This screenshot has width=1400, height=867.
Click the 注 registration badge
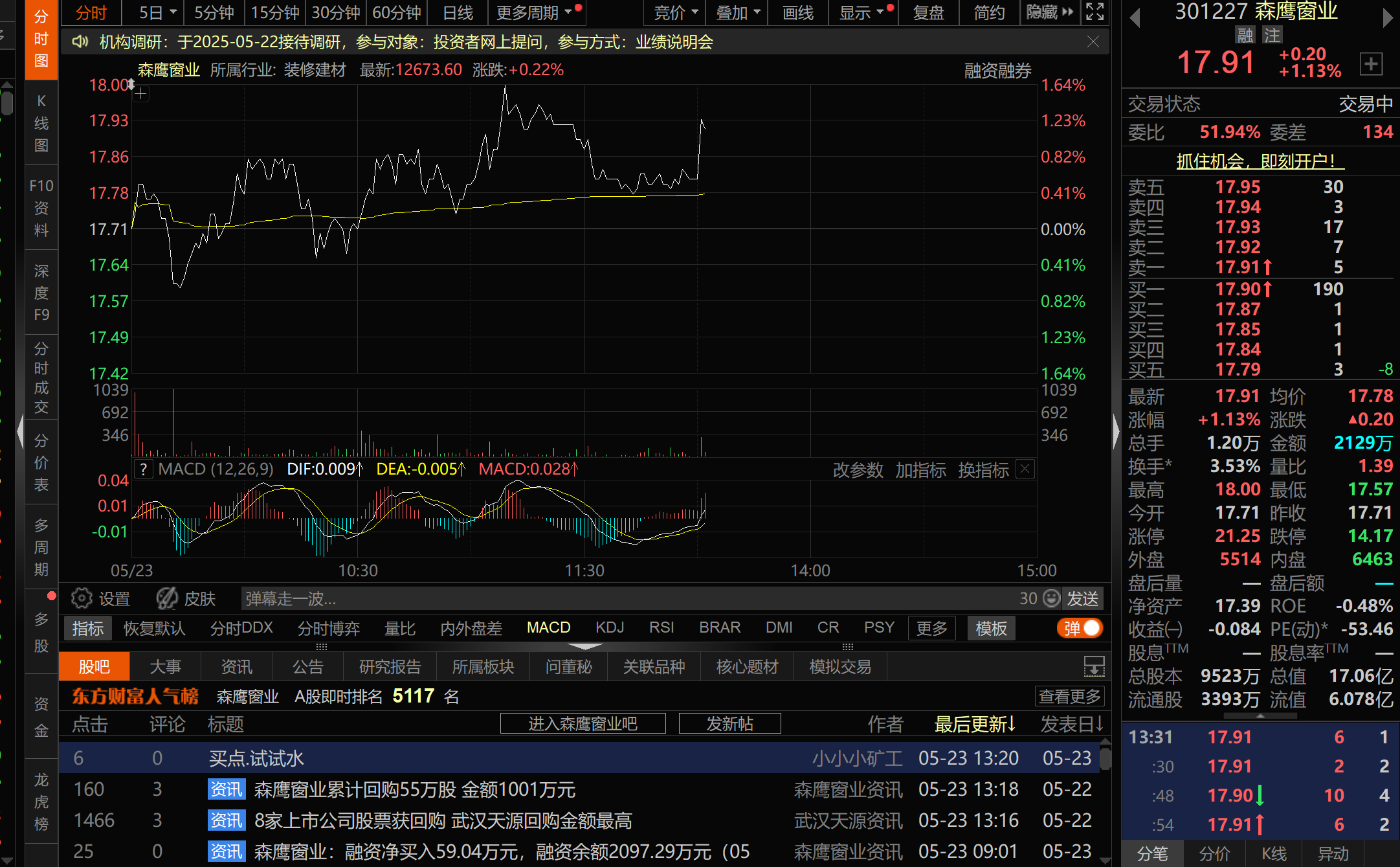1272,35
